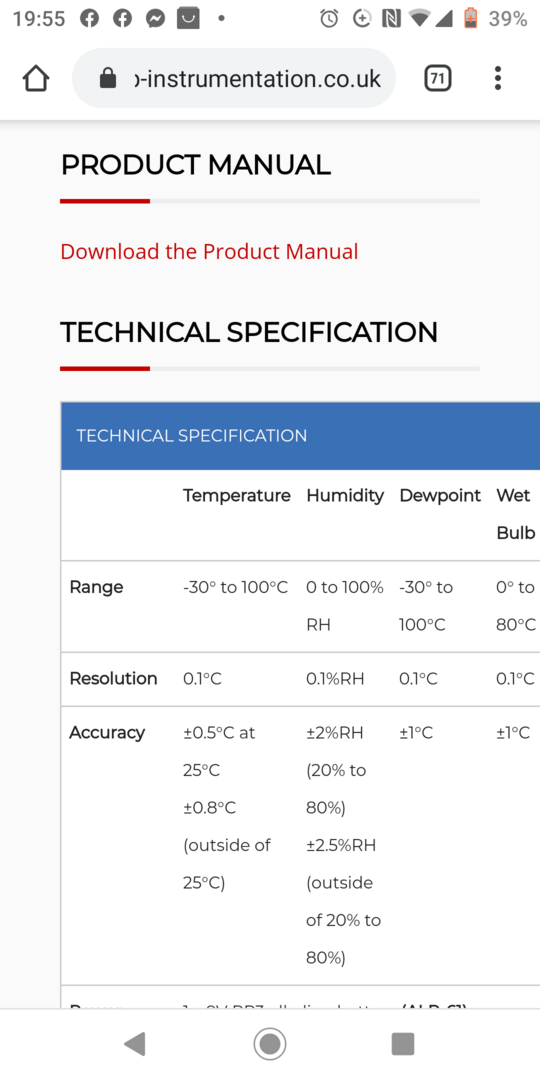This screenshot has height=1080, width=540.
Task: Open the tab switcher showing 71 tabs
Action: 437,79
